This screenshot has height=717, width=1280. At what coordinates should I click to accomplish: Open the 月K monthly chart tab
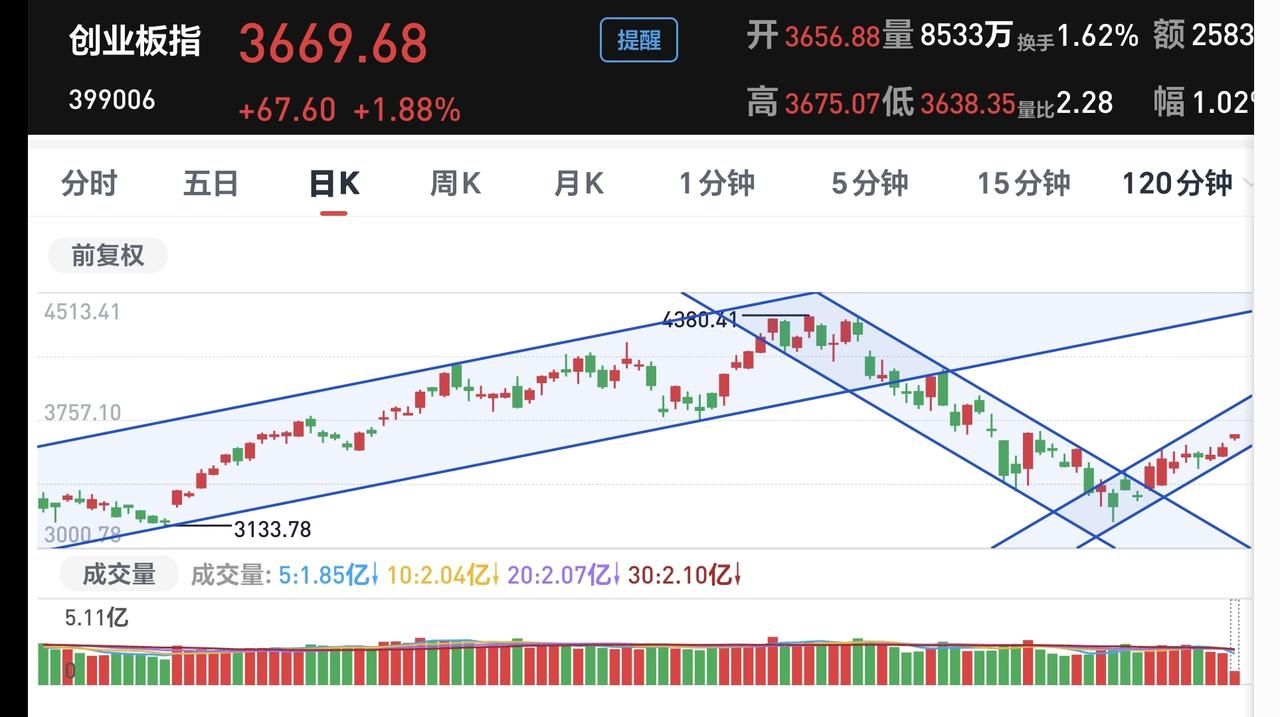[579, 184]
